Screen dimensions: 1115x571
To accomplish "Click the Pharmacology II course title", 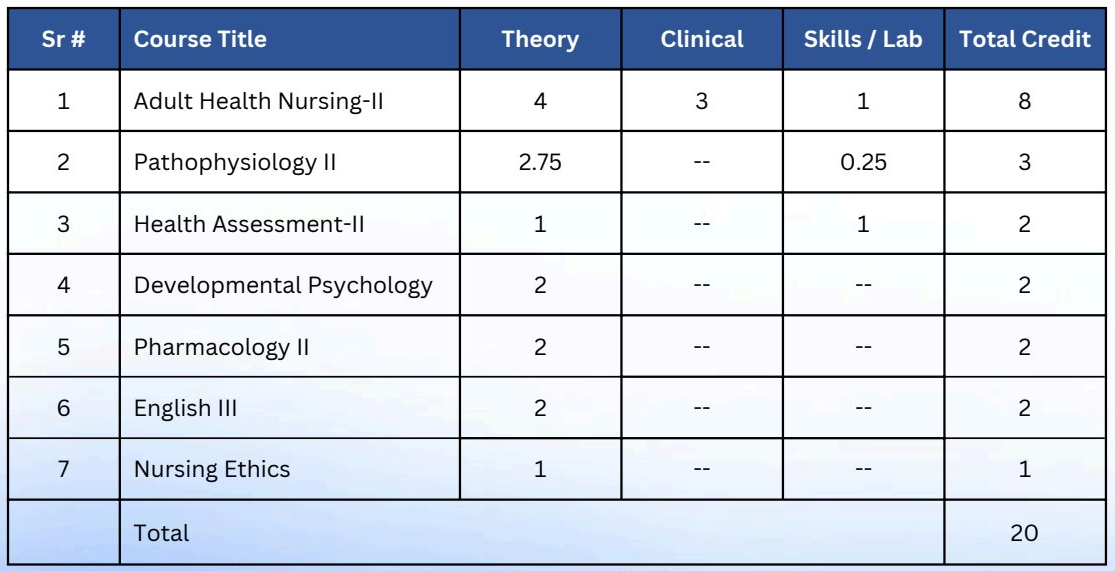I will click(221, 348).
